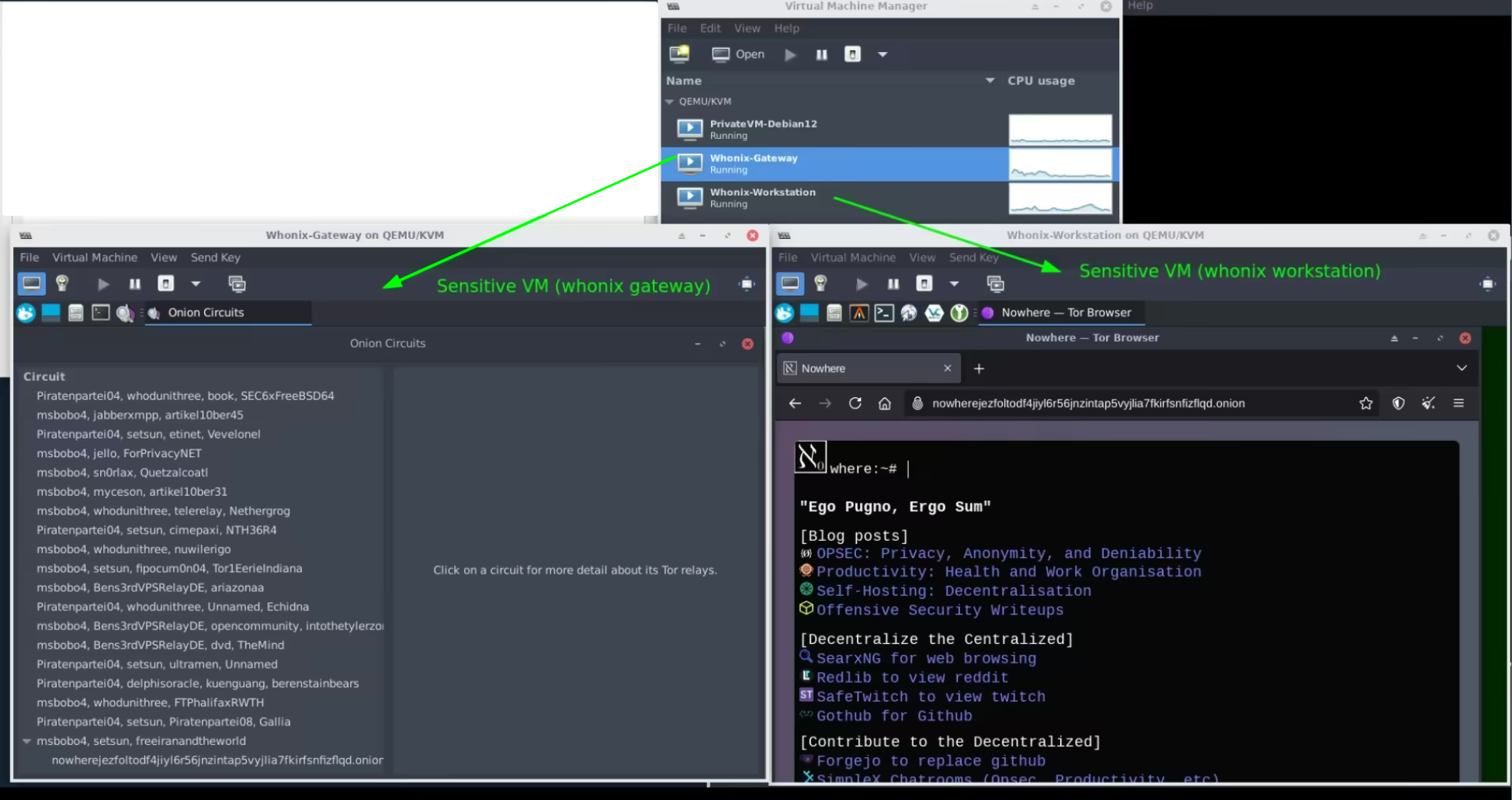Select circuit msbobo4, jabberxmpp, artikel10ber45
This screenshot has height=800, width=1512.
[140, 415]
